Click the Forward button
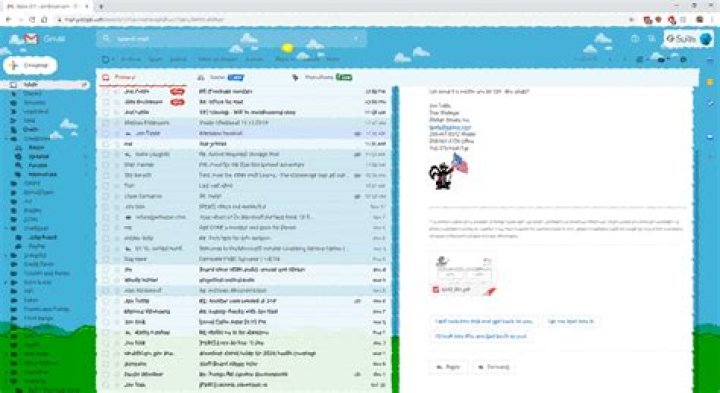This screenshot has width=720, height=393. (493, 367)
